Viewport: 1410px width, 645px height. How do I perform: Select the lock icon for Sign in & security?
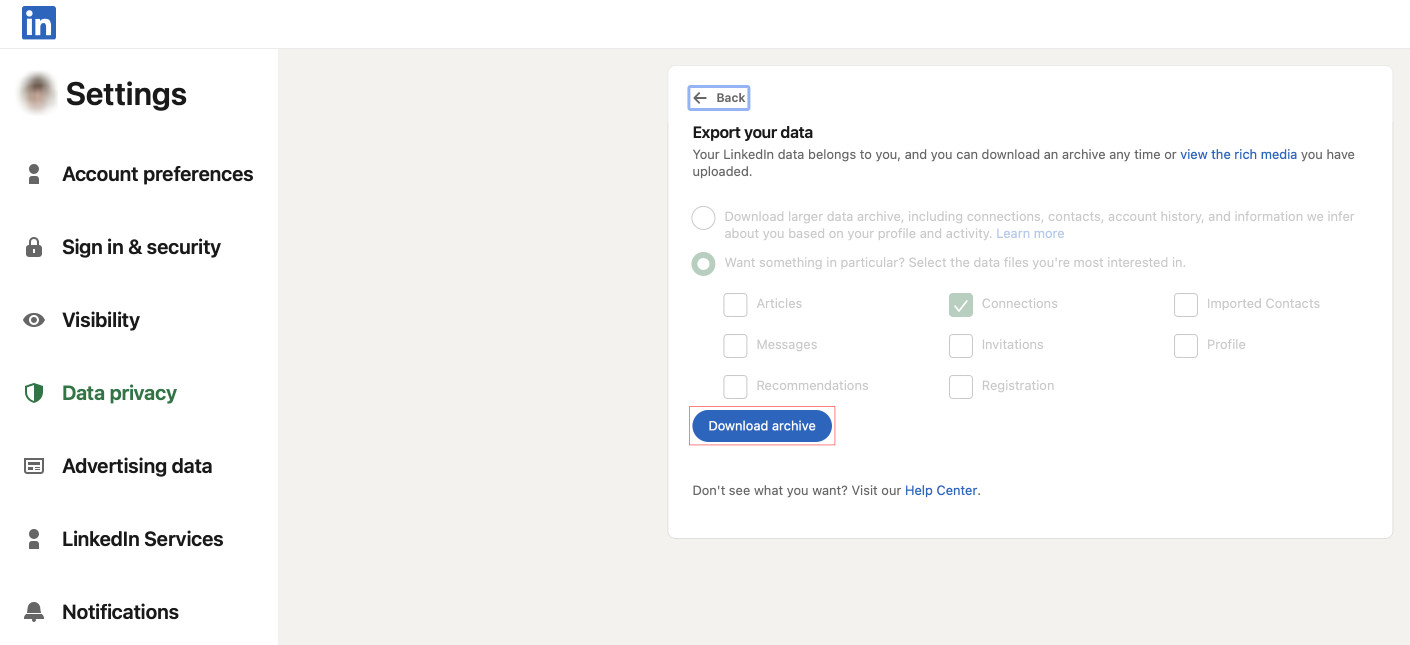[x=34, y=246]
